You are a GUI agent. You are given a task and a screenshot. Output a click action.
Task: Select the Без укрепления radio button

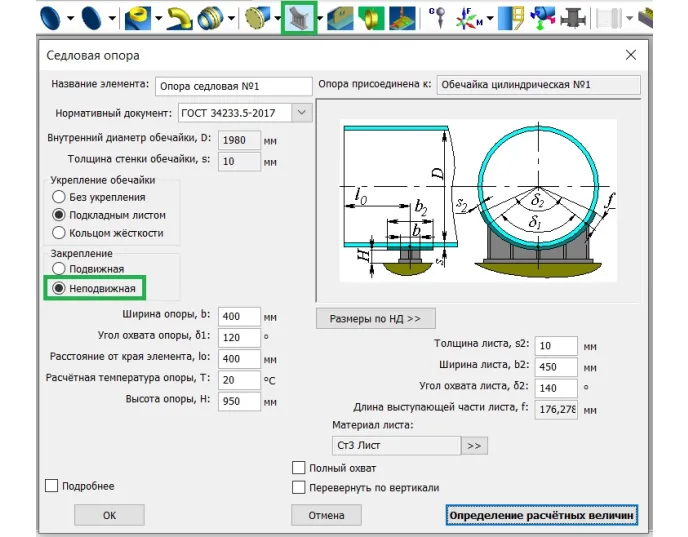[59, 197]
